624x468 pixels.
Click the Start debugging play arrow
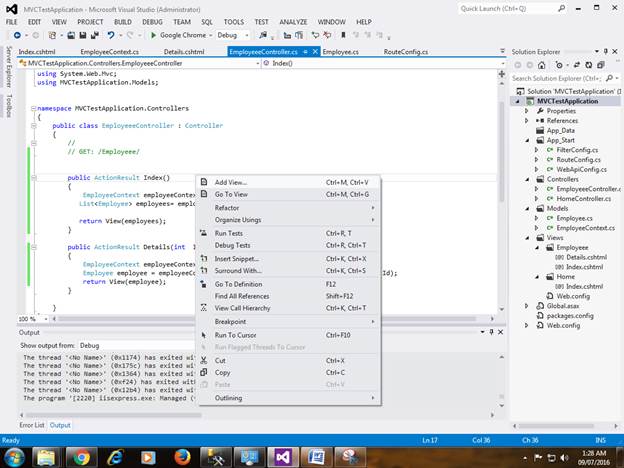pos(153,35)
